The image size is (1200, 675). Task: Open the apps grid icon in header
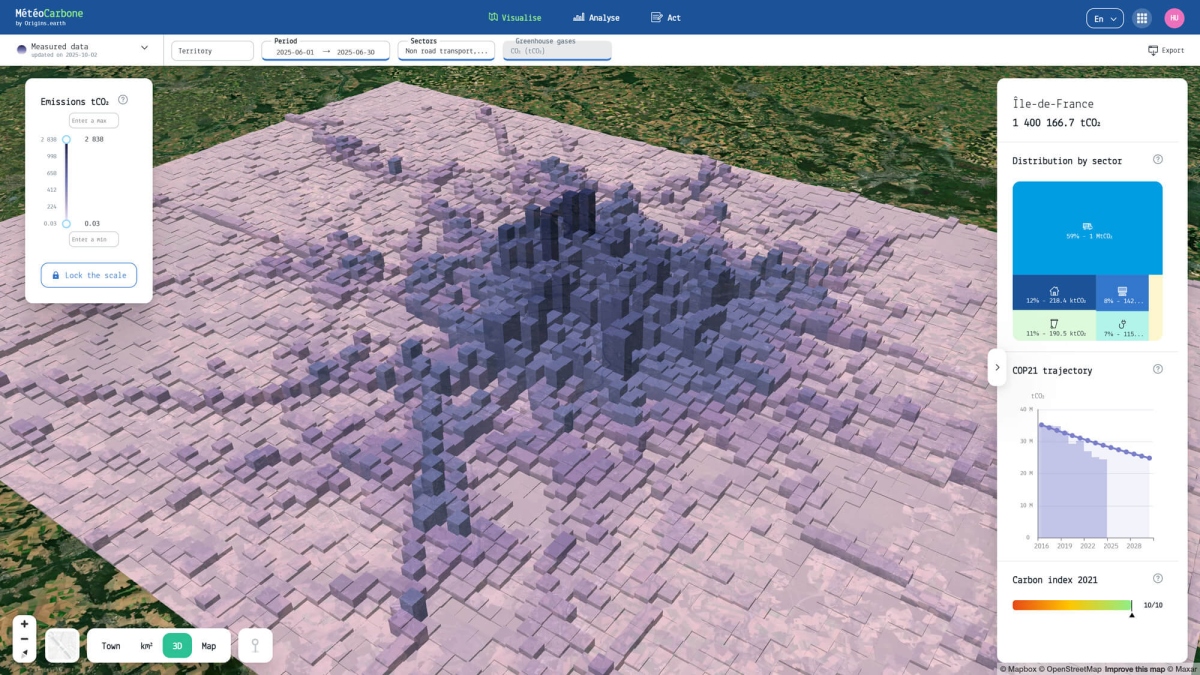click(x=1141, y=17)
